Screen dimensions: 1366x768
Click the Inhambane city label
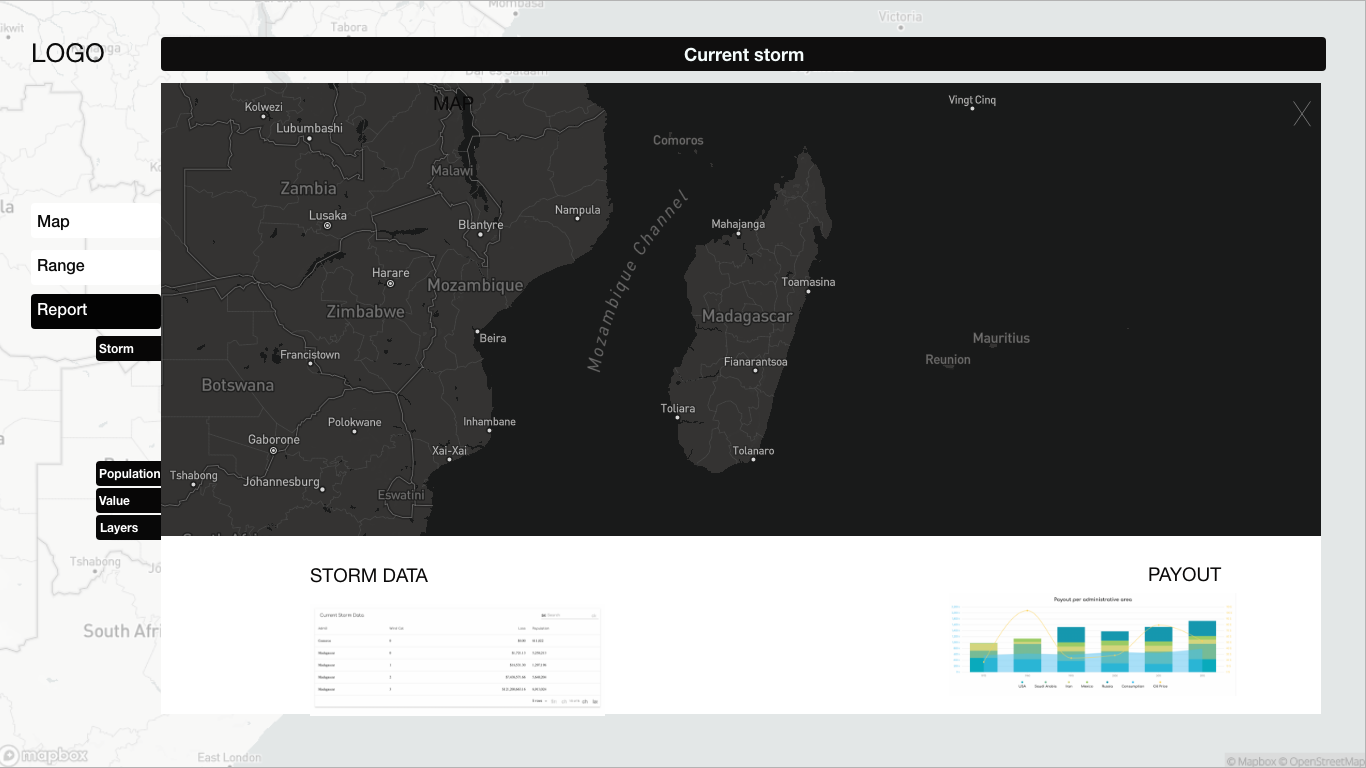click(x=489, y=421)
